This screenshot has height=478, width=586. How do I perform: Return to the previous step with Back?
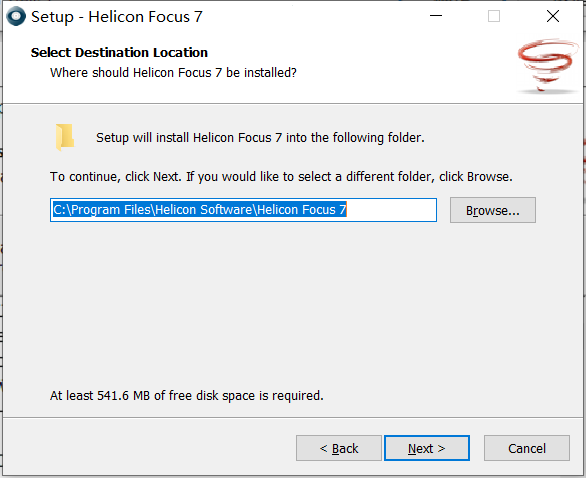point(339,448)
